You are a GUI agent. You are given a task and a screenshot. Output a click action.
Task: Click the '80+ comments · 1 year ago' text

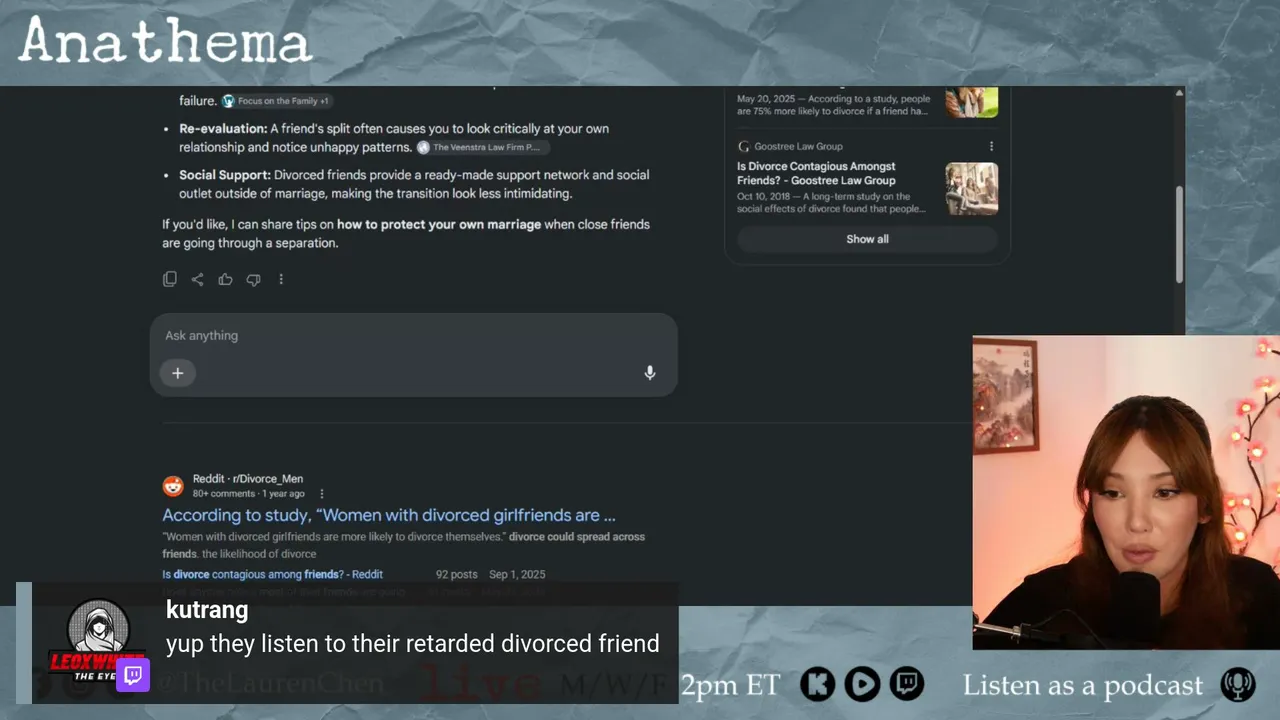(x=249, y=494)
